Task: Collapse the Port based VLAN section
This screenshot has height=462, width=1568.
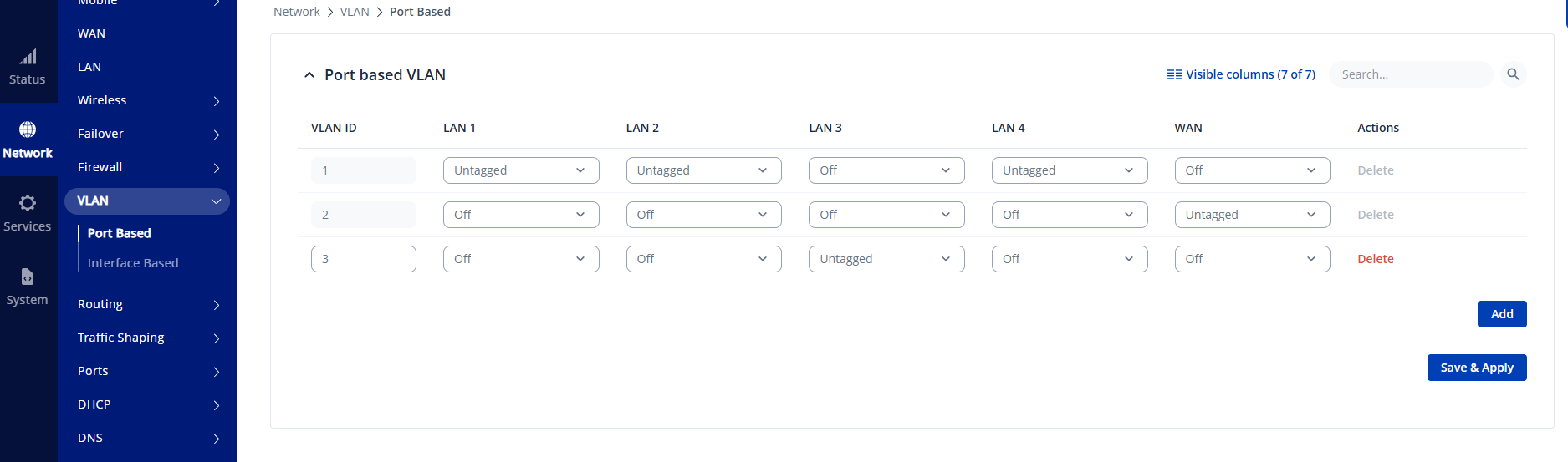Action: click(309, 75)
